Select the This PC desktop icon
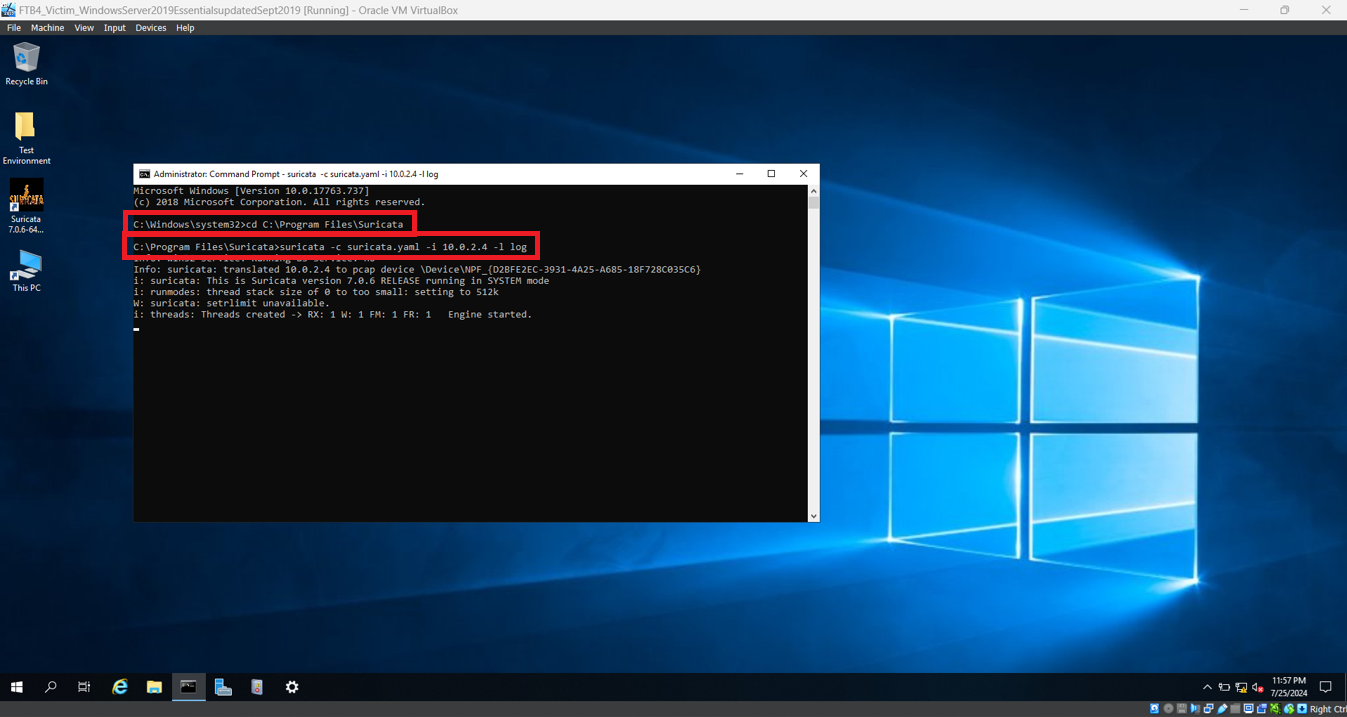The width and height of the screenshot is (1347, 717). [x=26, y=271]
